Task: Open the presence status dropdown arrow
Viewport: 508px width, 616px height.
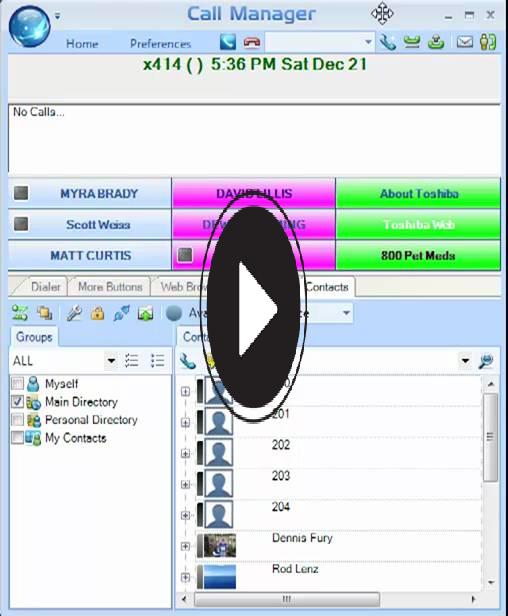Action: click(x=346, y=313)
